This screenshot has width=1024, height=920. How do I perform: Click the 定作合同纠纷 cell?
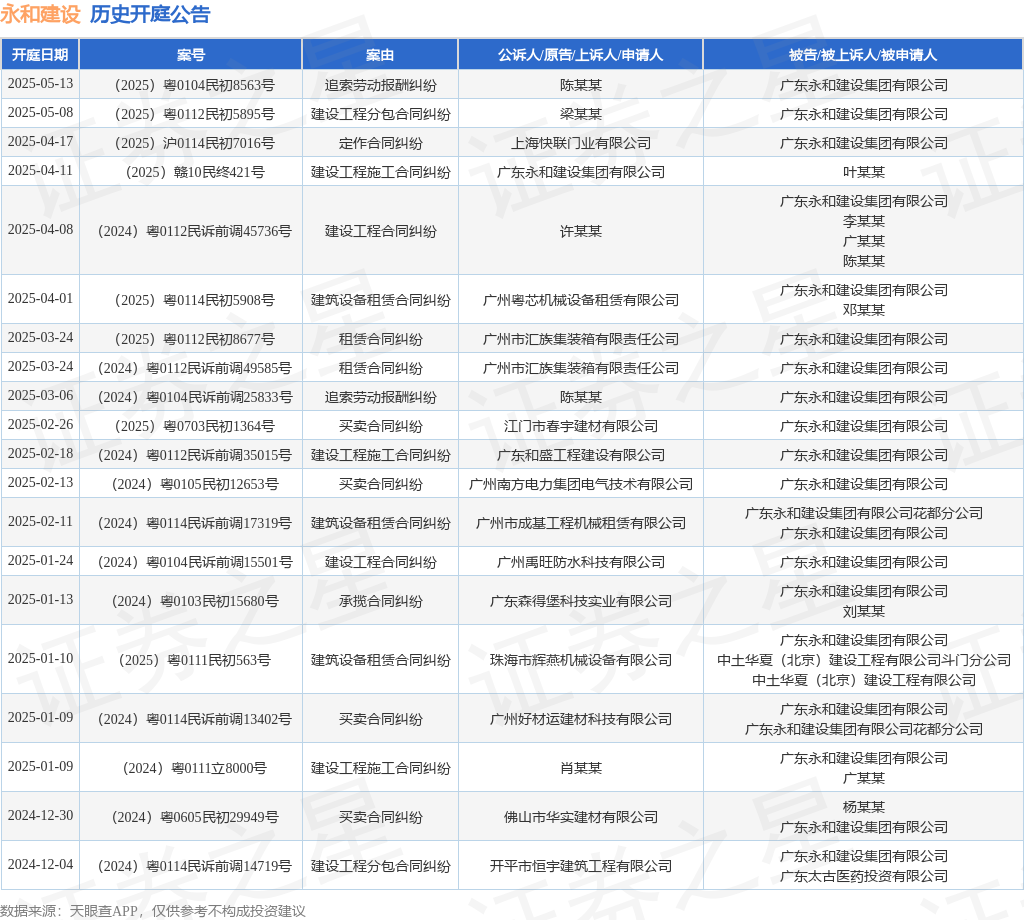(x=380, y=143)
